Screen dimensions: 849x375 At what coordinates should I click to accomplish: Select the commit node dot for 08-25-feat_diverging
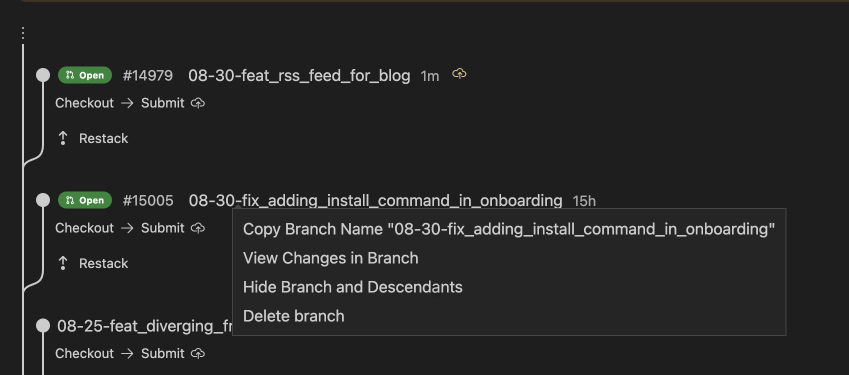click(x=43, y=326)
